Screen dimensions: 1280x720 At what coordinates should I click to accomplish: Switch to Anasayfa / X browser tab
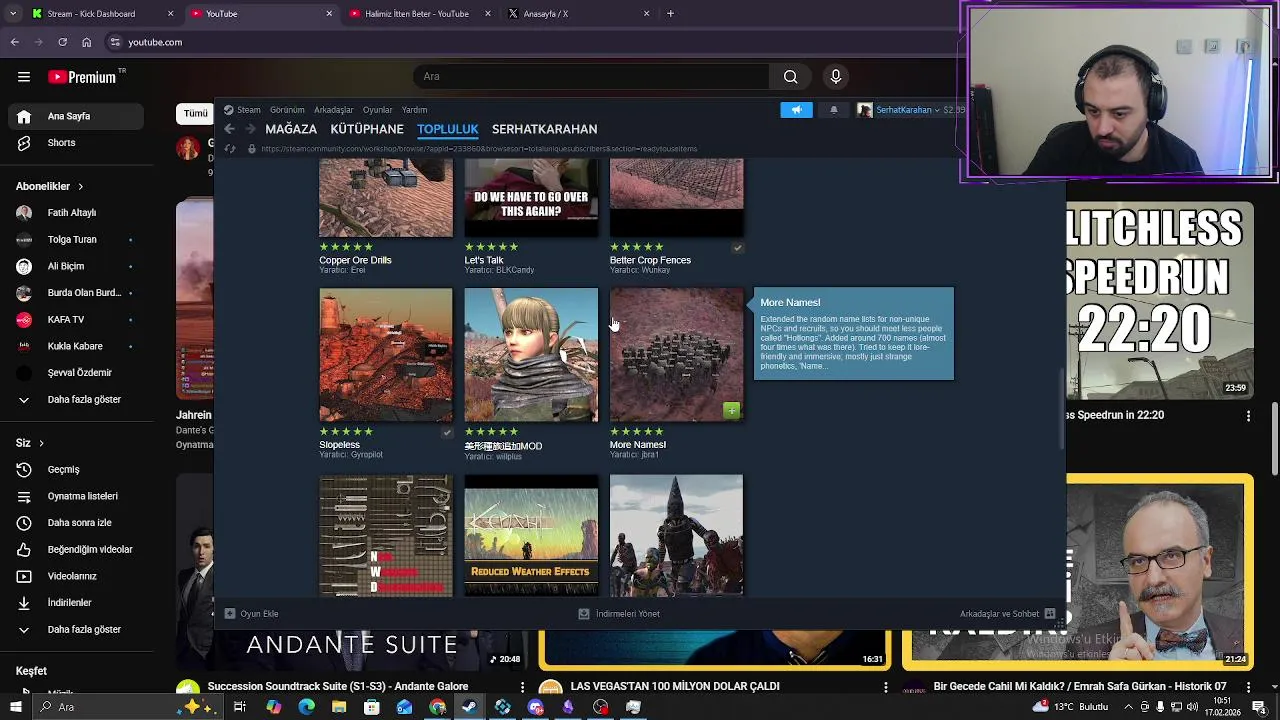579,14
